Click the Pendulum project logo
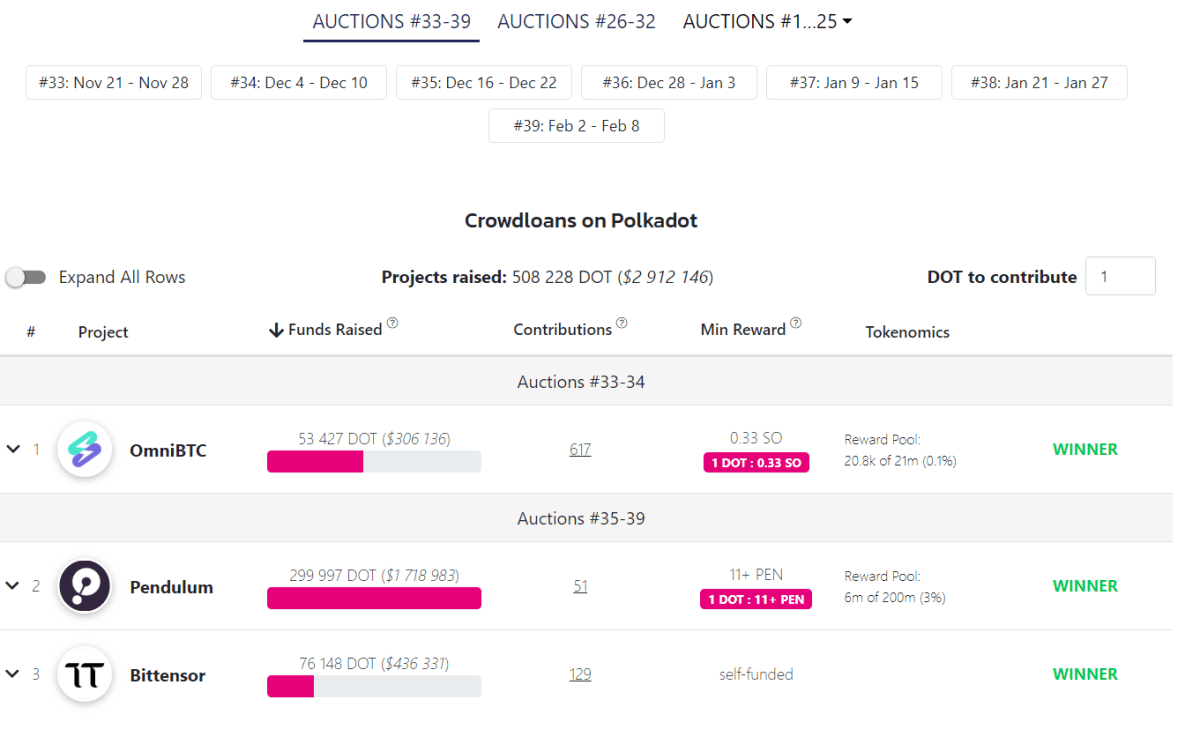Screen dimensions: 1200x737 pos(84,586)
